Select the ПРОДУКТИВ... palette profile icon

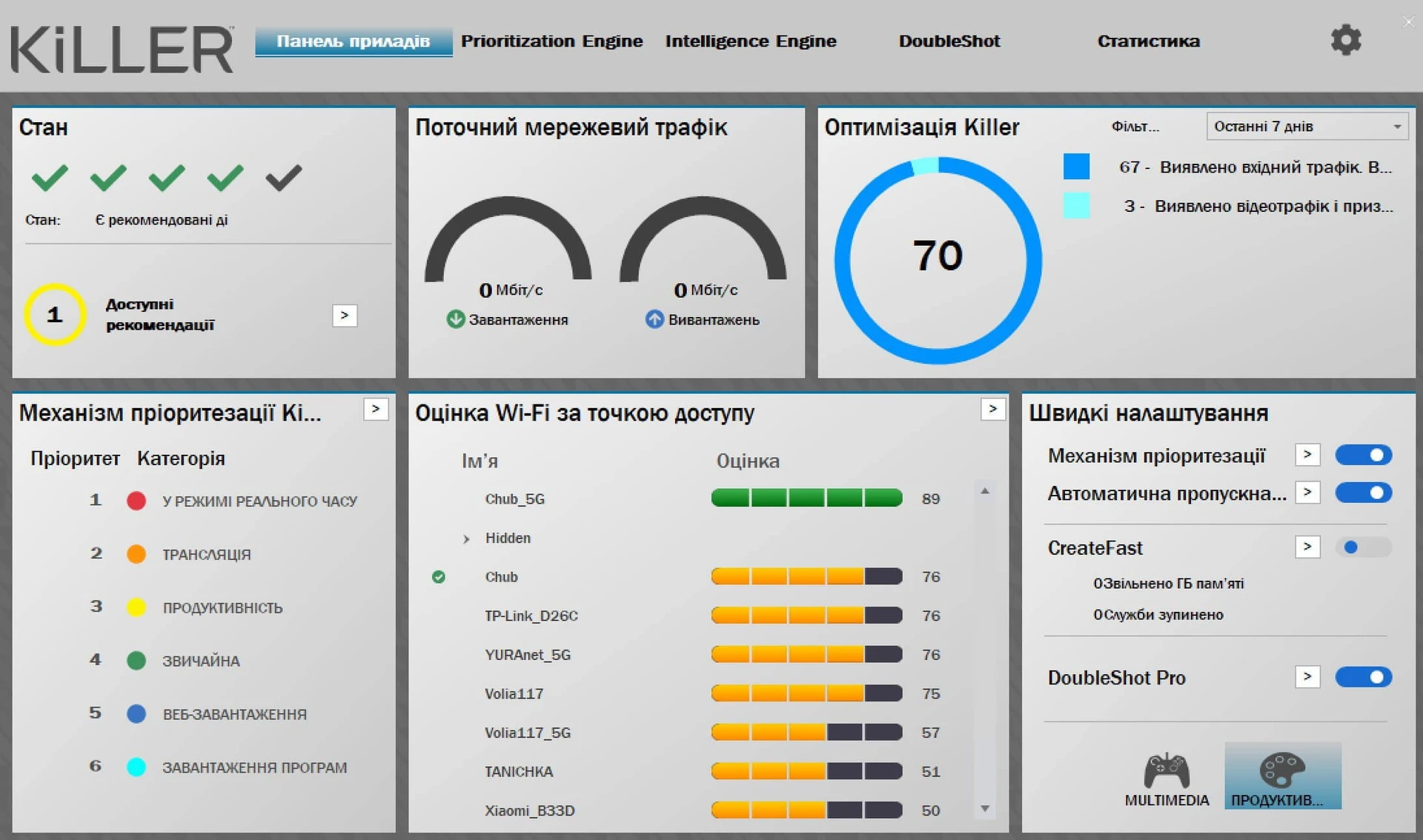pyautogui.click(x=1282, y=776)
